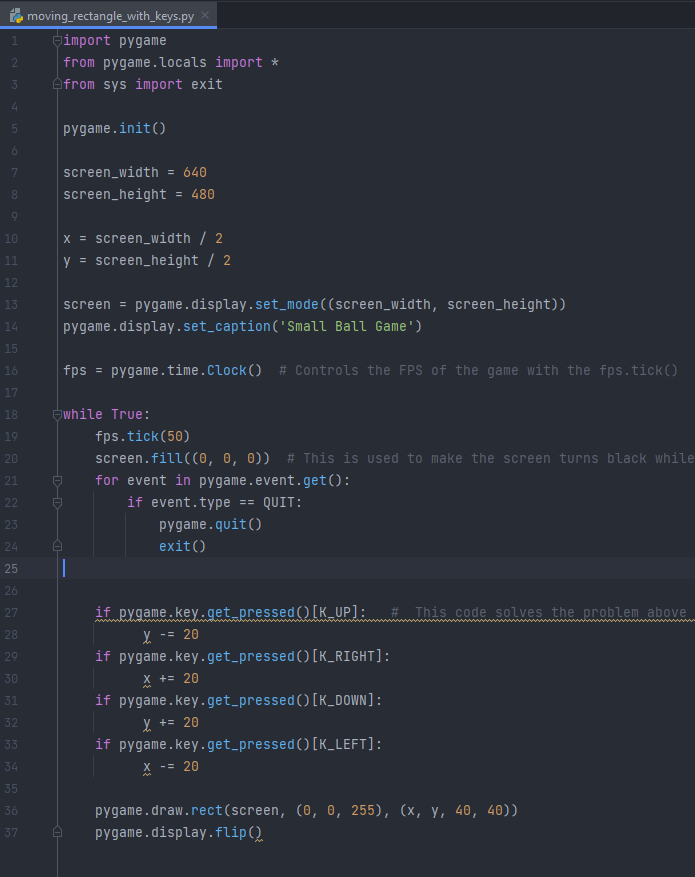Switch to moving_rectangle_with_keys.py tab

tap(110, 16)
